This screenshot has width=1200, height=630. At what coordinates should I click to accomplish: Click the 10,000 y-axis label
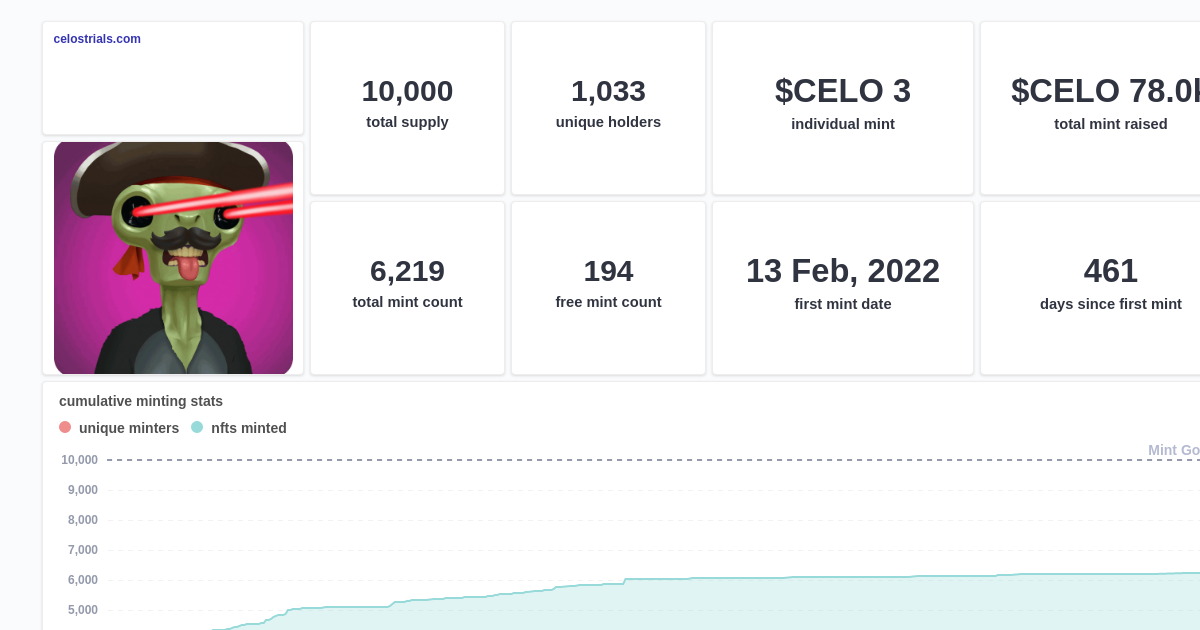click(x=78, y=460)
